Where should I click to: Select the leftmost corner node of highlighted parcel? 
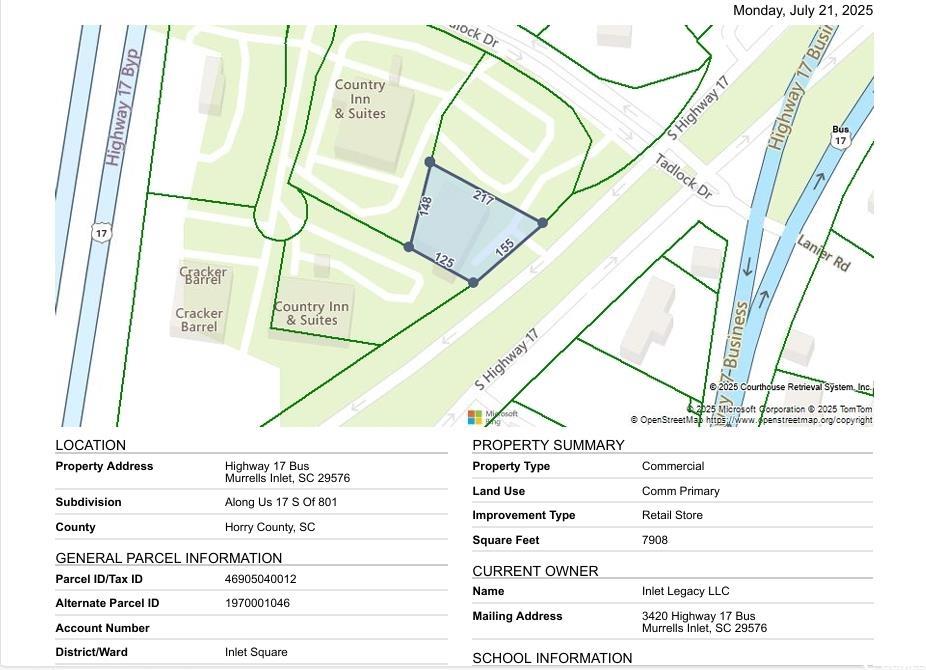(x=409, y=247)
